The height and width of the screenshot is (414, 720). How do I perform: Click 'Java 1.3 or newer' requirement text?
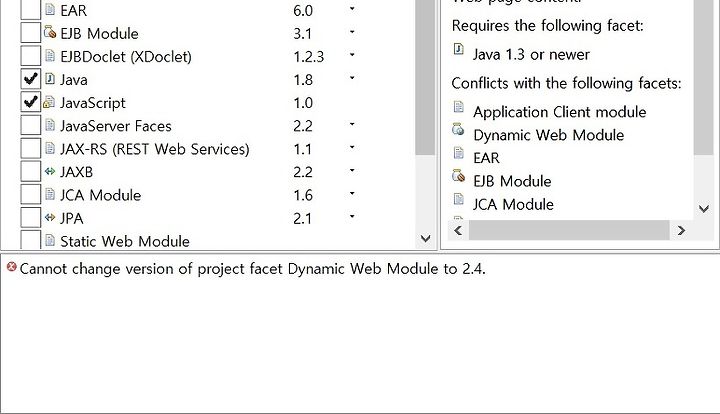(531, 55)
